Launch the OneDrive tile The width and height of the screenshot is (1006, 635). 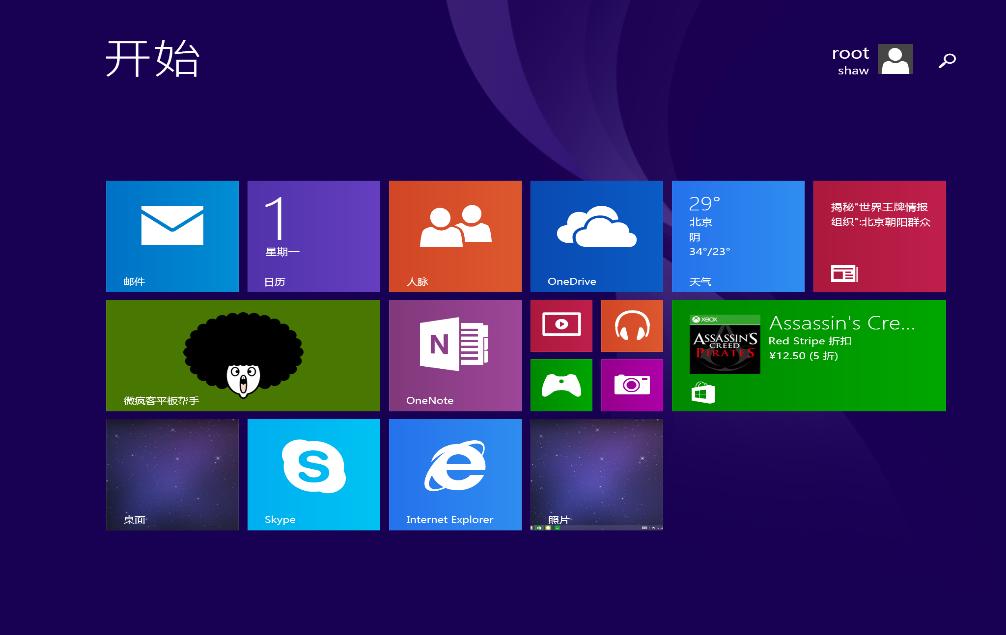pyautogui.click(x=597, y=236)
